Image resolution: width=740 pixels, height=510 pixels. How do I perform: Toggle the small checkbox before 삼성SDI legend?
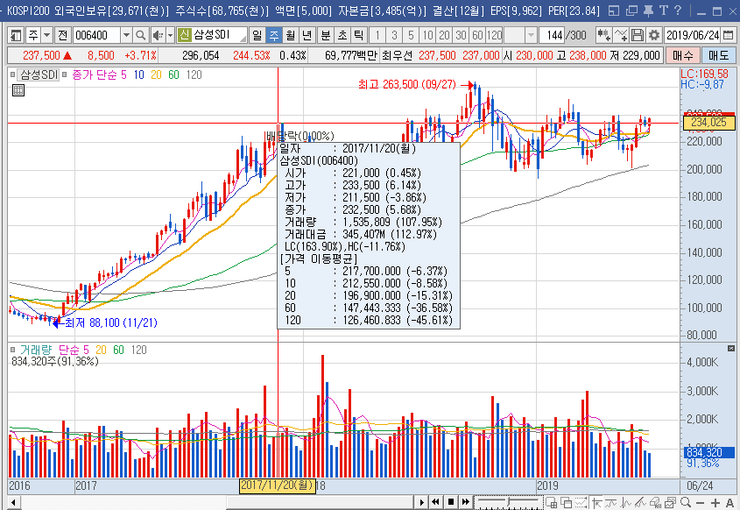tap(13, 75)
